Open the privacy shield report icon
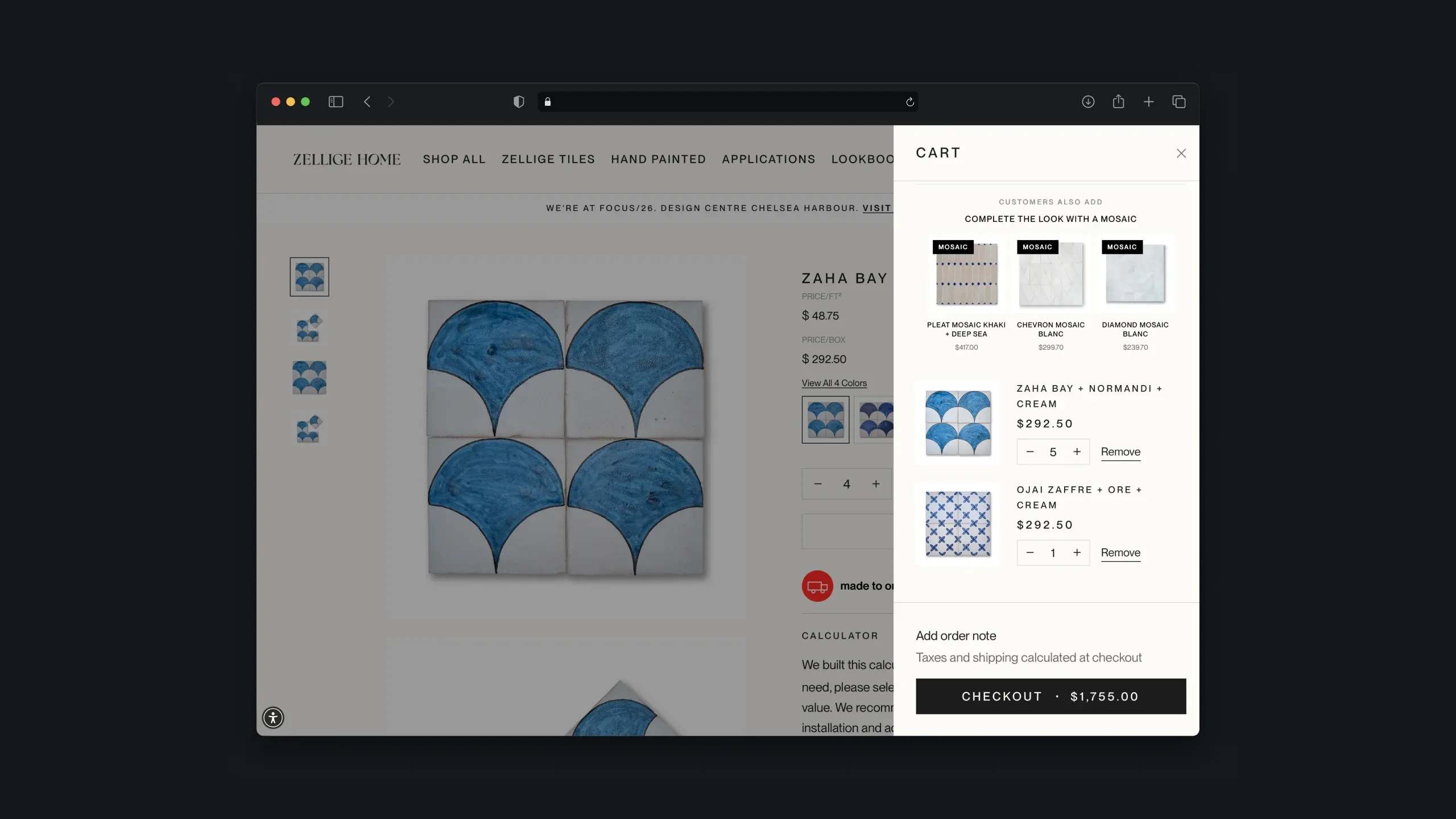The height and width of the screenshot is (819, 1456). [x=519, y=102]
